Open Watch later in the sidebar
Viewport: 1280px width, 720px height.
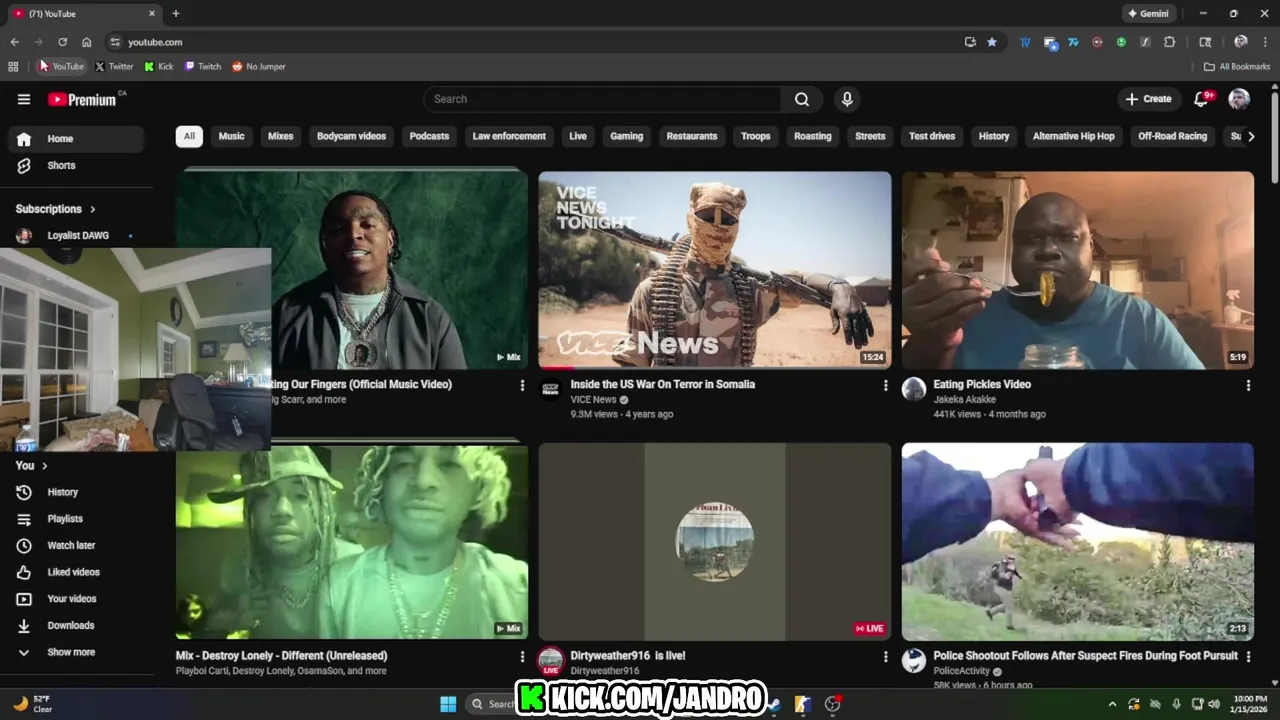click(76, 545)
